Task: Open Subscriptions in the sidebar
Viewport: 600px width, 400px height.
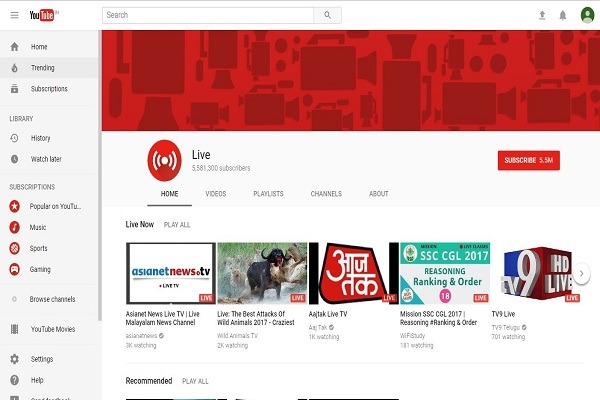Action: (x=49, y=89)
